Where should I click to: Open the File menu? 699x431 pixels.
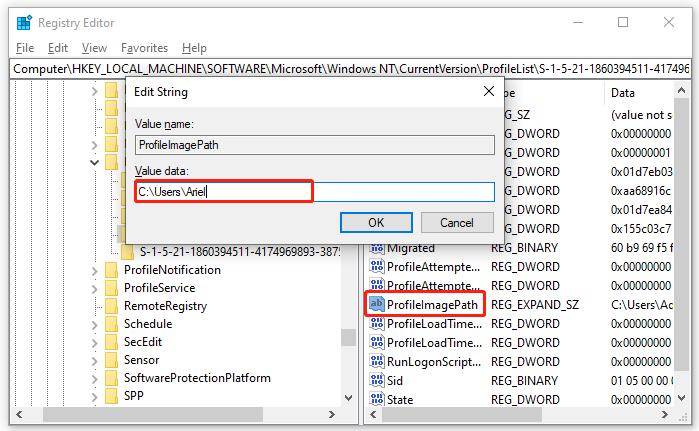coord(25,48)
